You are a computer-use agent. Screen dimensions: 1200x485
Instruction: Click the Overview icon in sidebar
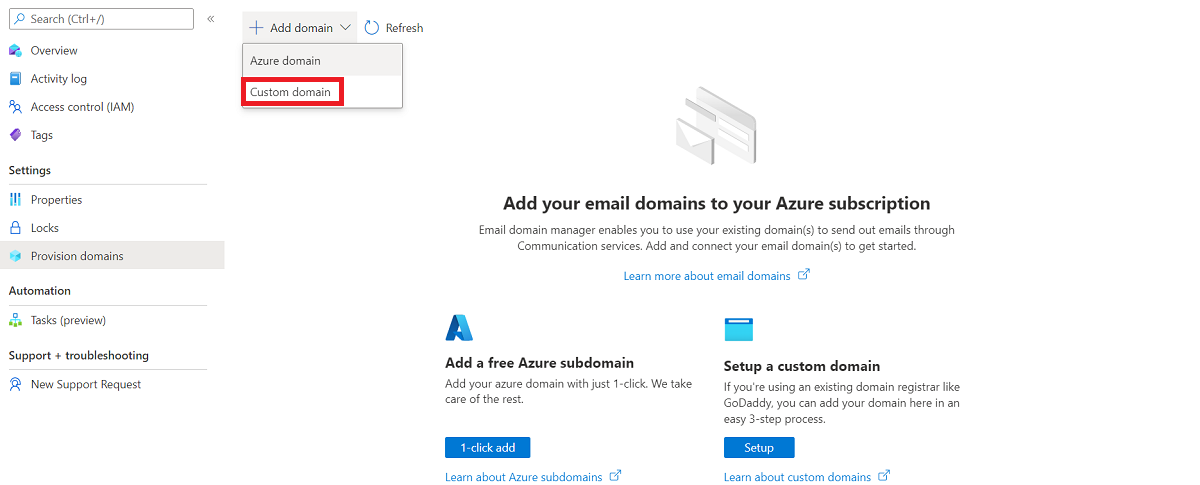[x=15, y=50]
